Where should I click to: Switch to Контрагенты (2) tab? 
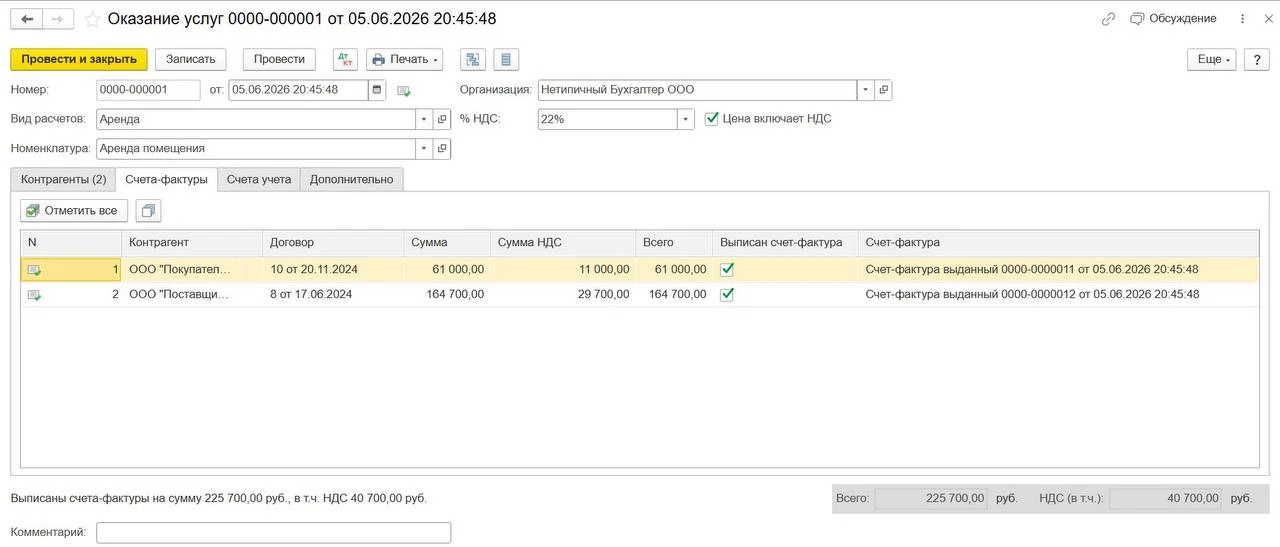63,180
